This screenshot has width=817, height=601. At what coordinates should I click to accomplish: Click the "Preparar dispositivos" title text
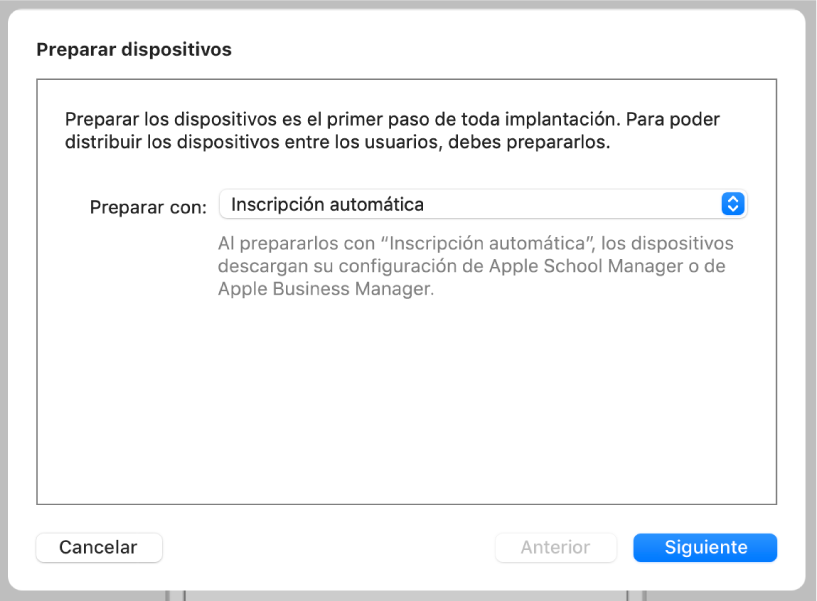[133, 48]
